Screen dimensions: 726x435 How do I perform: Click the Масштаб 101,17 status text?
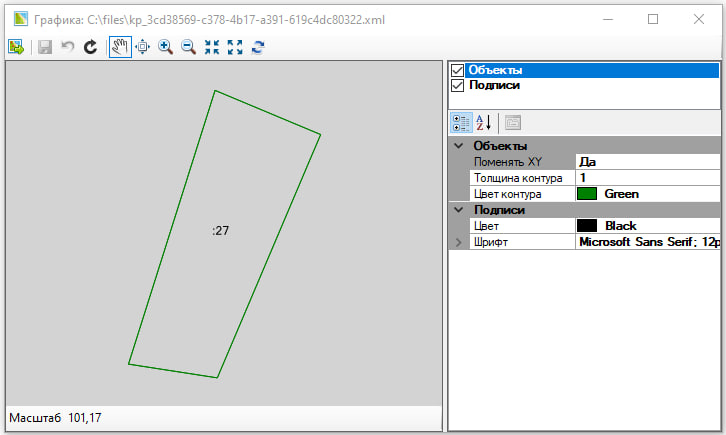coord(55,418)
